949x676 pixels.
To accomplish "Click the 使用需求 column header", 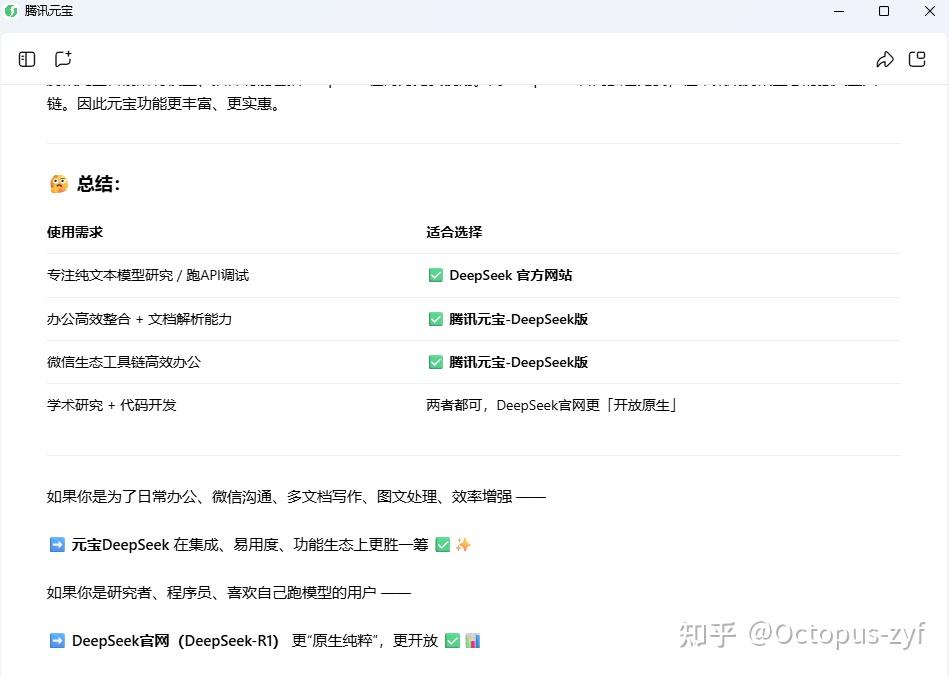I will click(75, 232).
